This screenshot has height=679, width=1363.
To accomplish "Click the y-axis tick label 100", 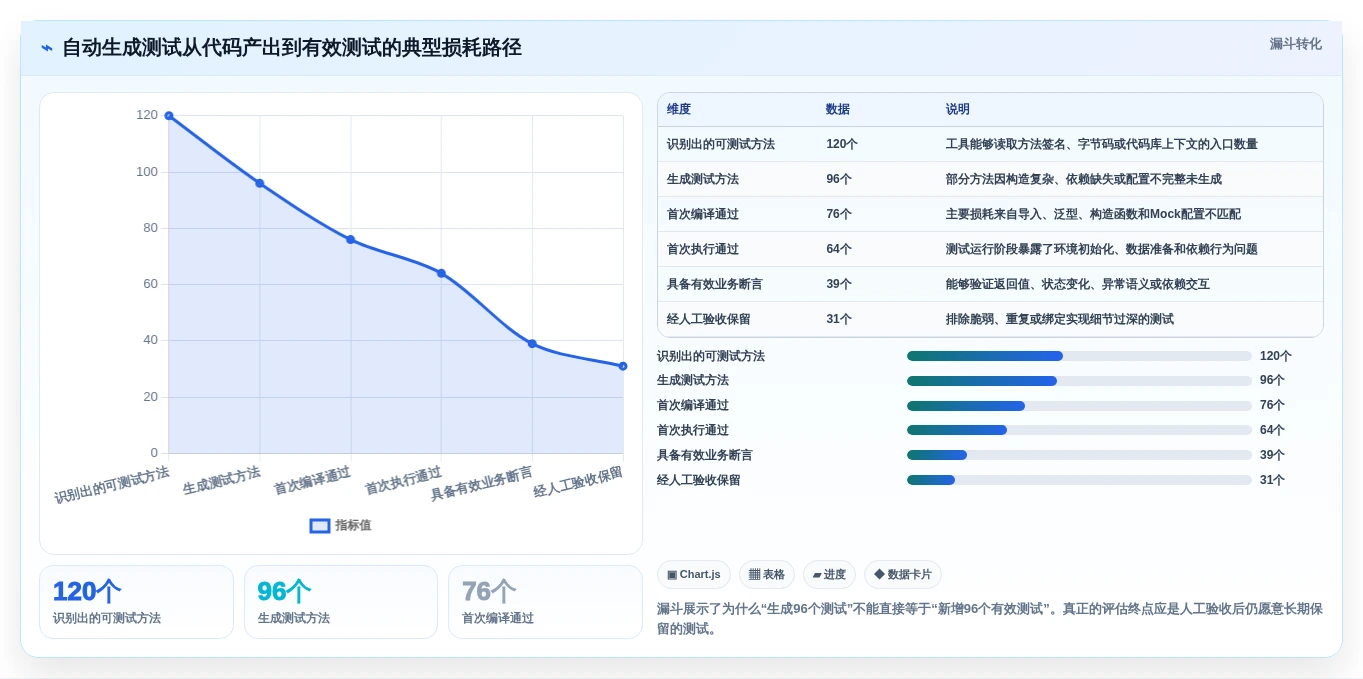I will coord(147,172).
